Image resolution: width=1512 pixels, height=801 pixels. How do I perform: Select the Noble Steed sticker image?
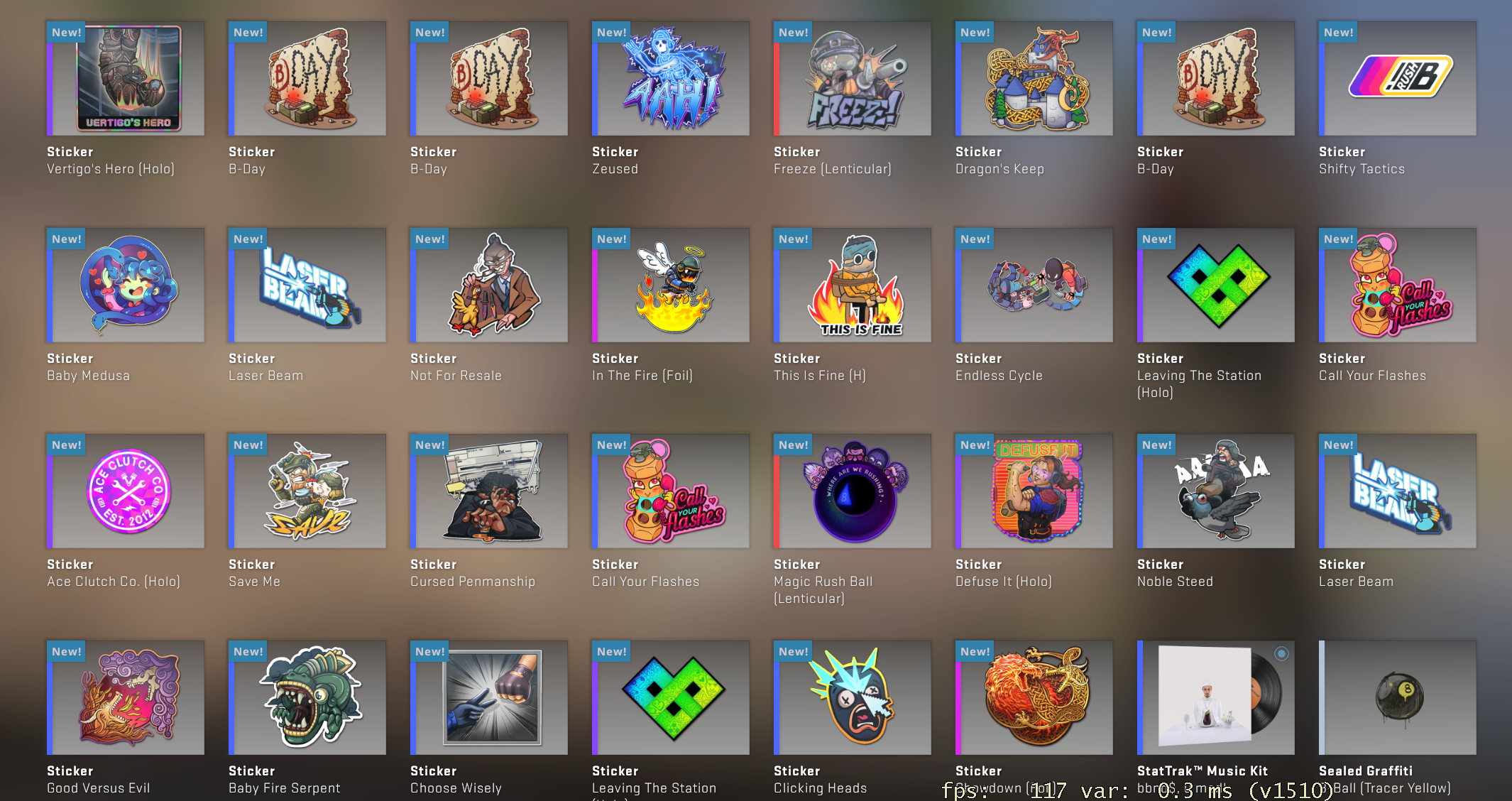click(1216, 491)
